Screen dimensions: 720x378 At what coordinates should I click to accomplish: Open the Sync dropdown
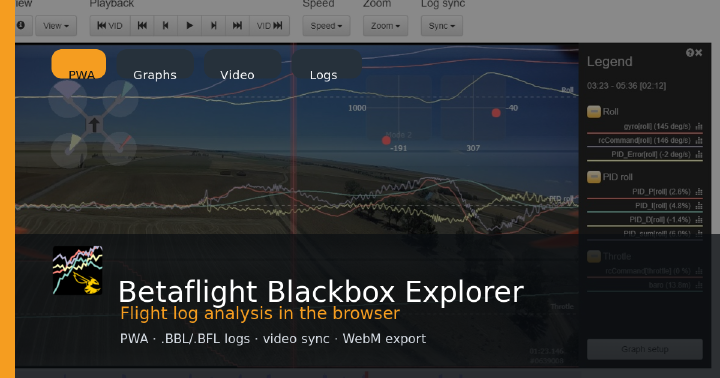(442, 26)
